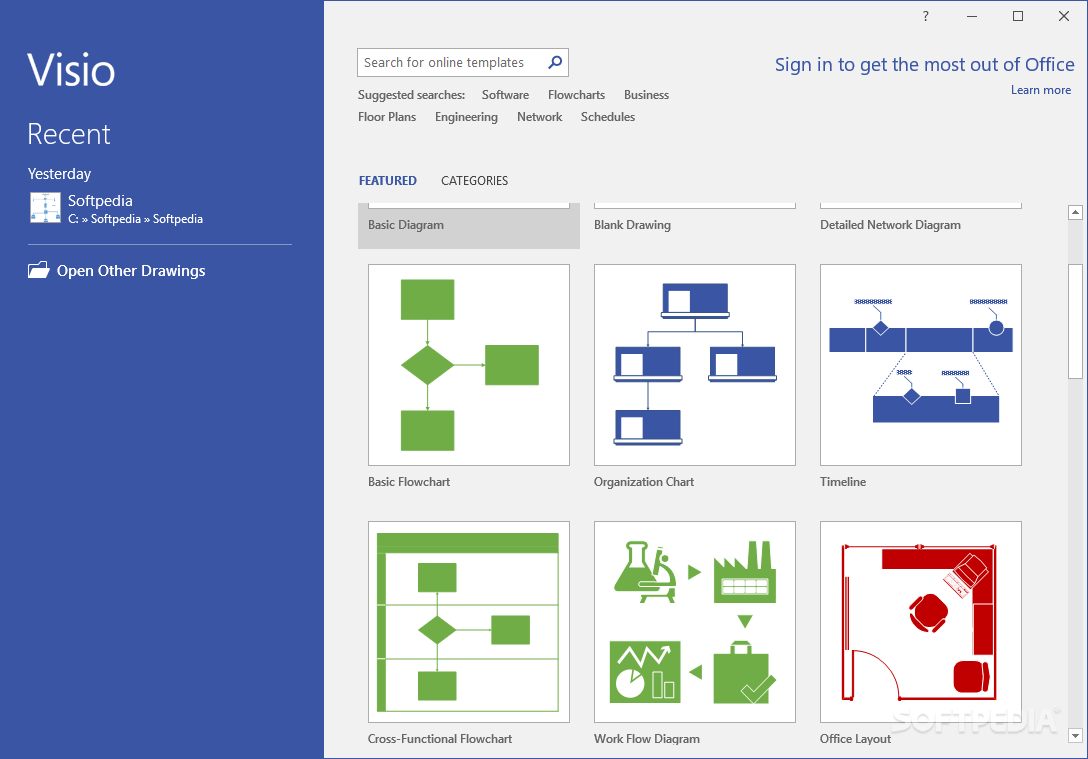Open Help with the question mark icon
1088x759 pixels.
(x=925, y=16)
